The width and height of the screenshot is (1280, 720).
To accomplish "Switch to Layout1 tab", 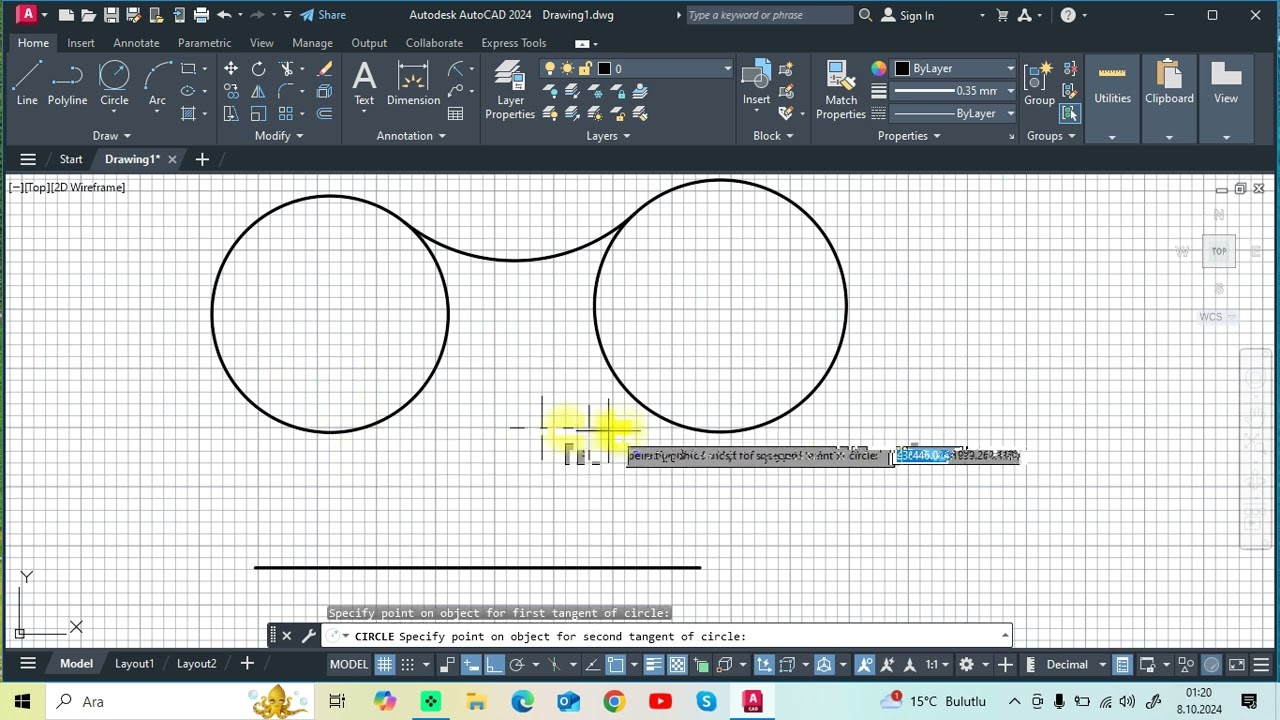I will tap(134, 664).
